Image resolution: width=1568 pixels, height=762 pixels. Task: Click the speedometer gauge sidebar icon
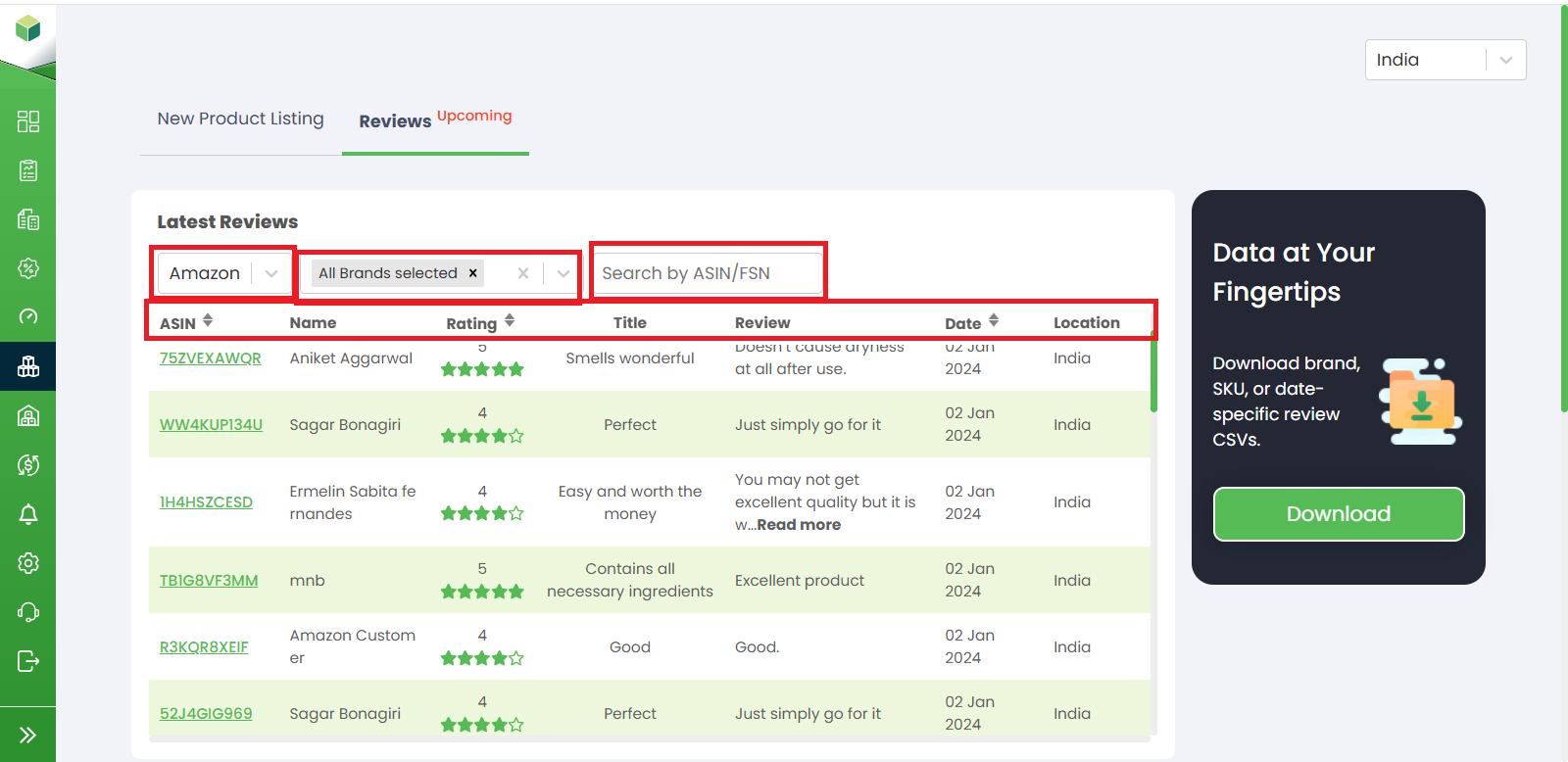[x=28, y=316]
